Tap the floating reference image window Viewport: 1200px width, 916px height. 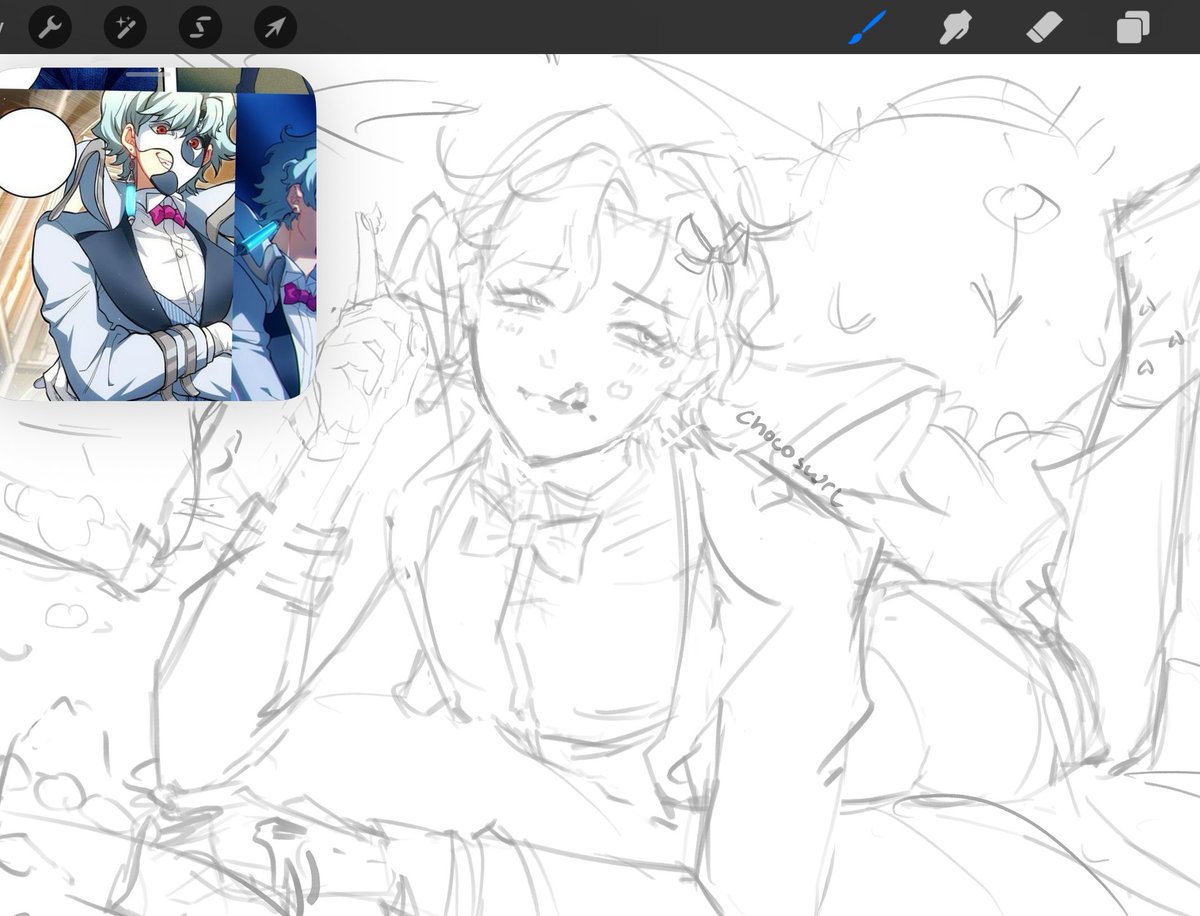pyautogui.click(x=157, y=235)
